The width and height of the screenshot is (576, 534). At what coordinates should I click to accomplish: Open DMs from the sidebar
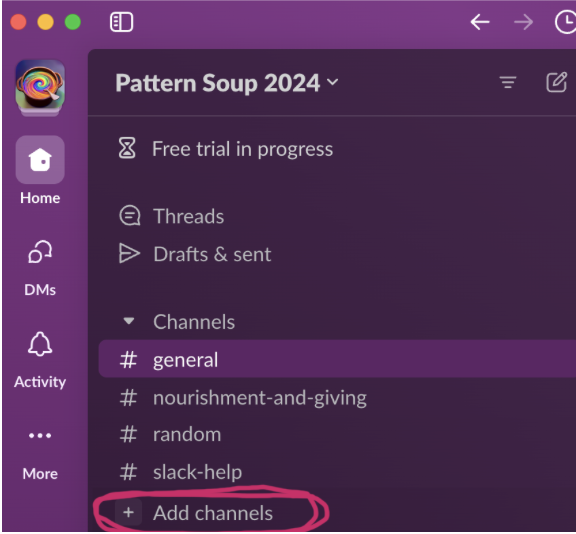(40, 268)
